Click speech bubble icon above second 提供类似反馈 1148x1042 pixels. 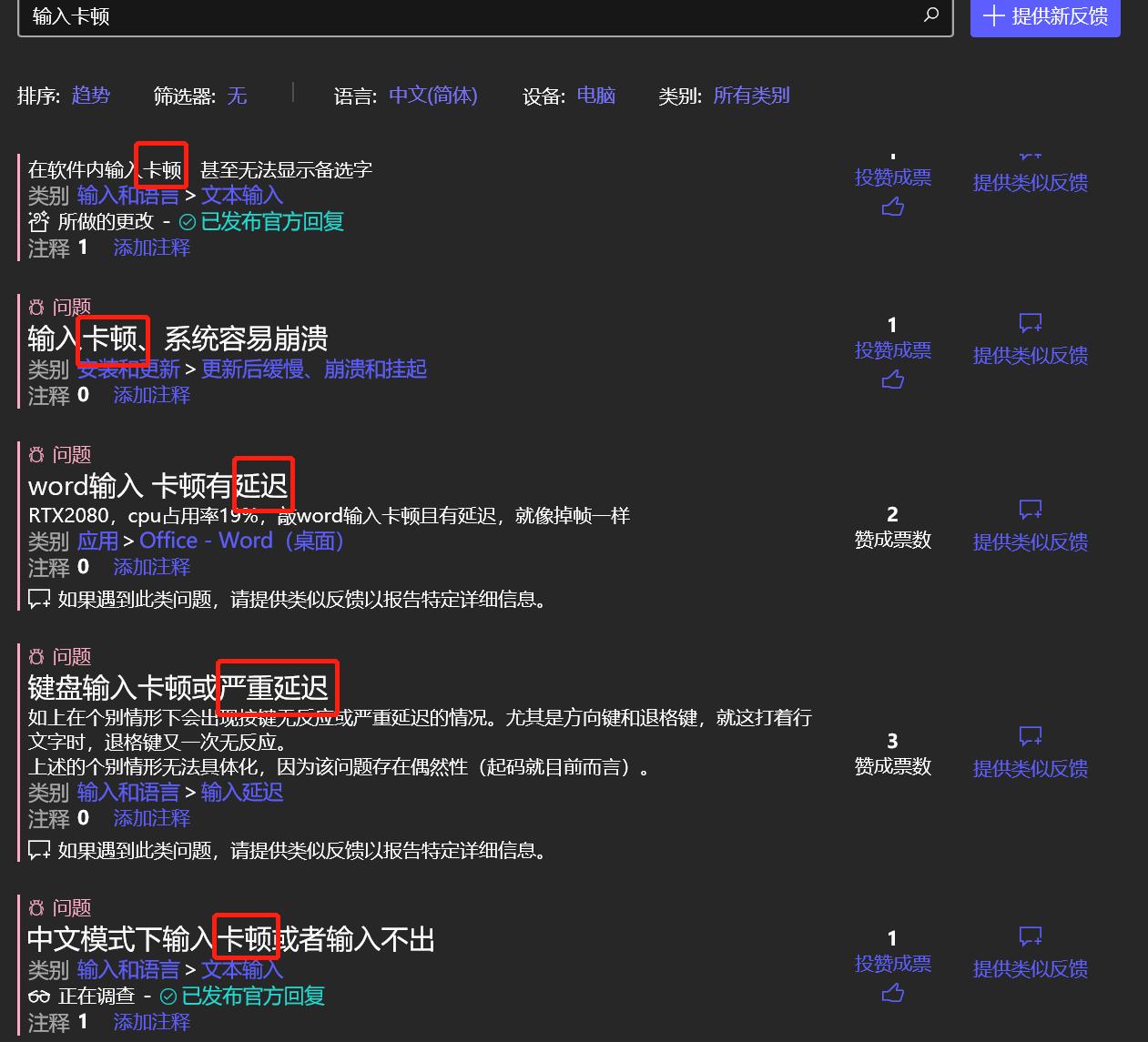(1030, 323)
